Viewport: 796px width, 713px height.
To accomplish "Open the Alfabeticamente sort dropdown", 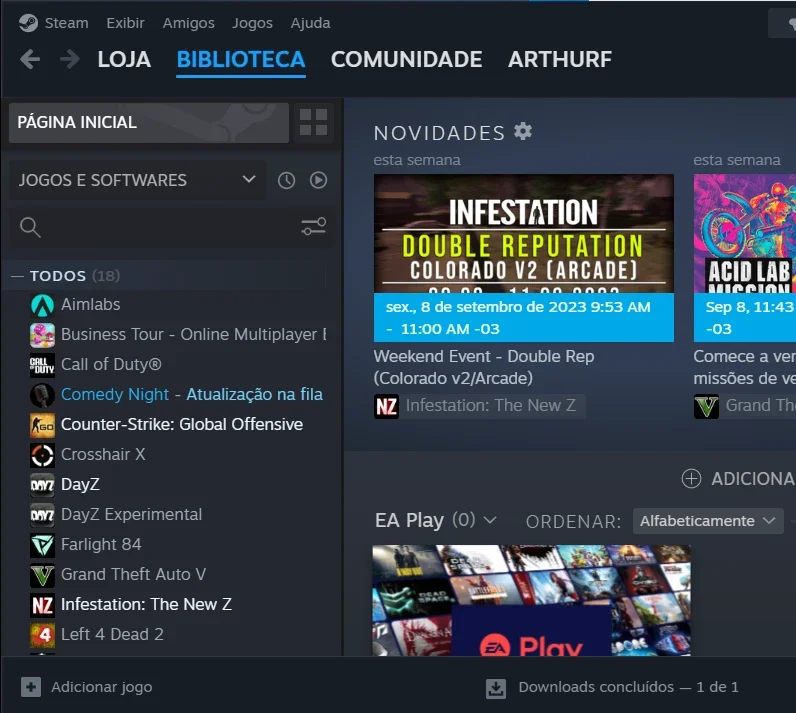I will pos(708,521).
